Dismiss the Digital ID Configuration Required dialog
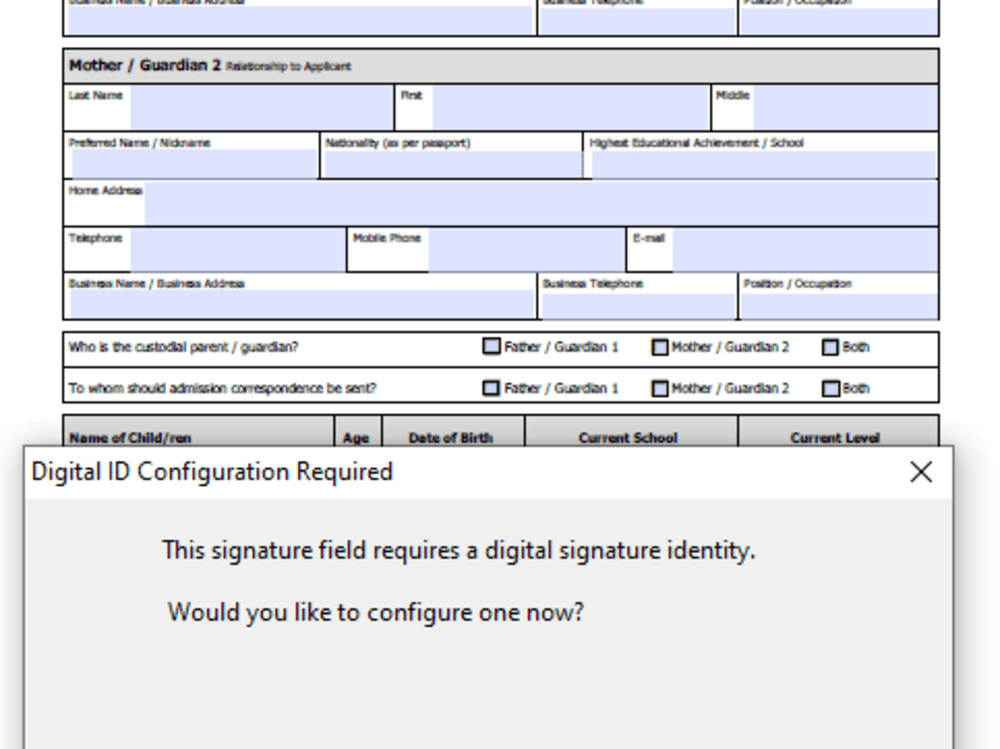The image size is (1000, 749). pyautogui.click(x=921, y=472)
